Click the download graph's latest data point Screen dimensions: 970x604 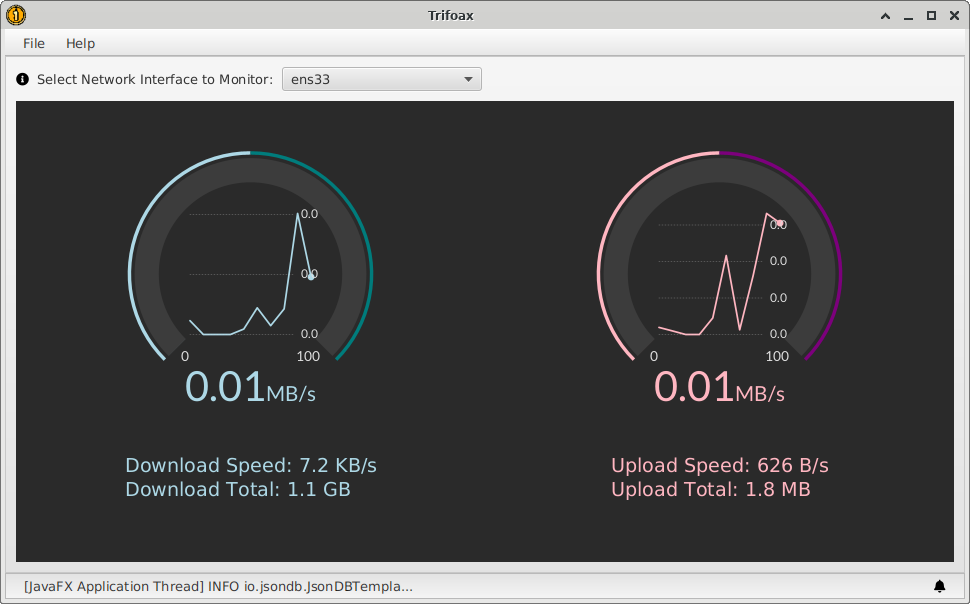[x=311, y=276]
